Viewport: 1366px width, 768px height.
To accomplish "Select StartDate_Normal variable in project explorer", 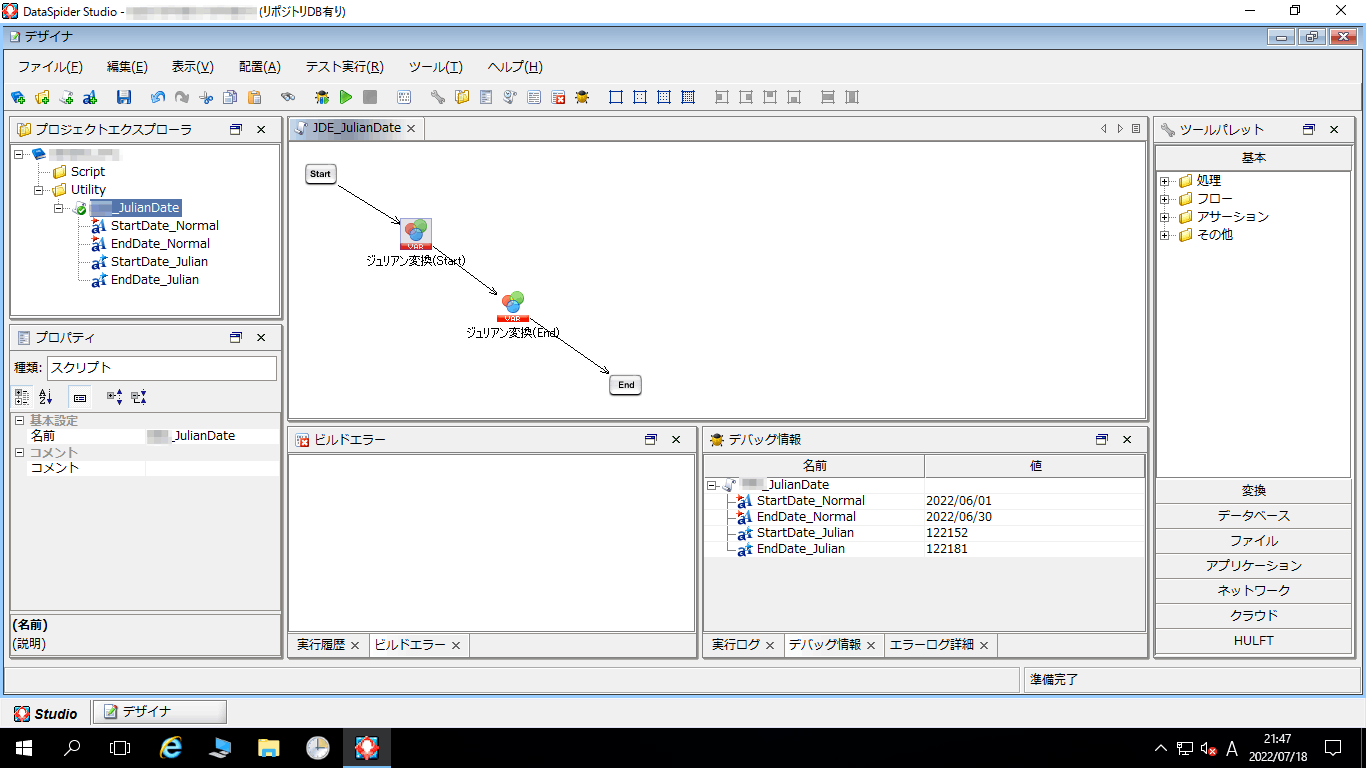I will click(x=165, y=226).
